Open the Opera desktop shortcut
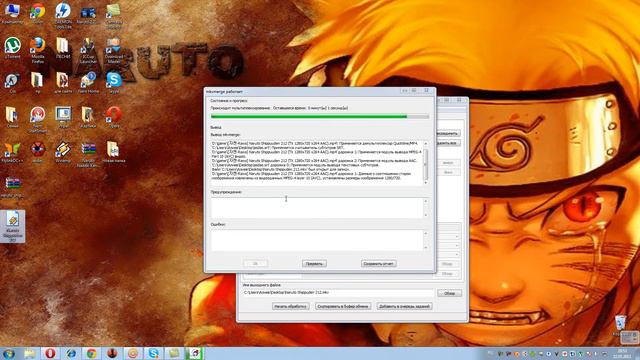The image size is (640, 360). [x=113, y=117]
